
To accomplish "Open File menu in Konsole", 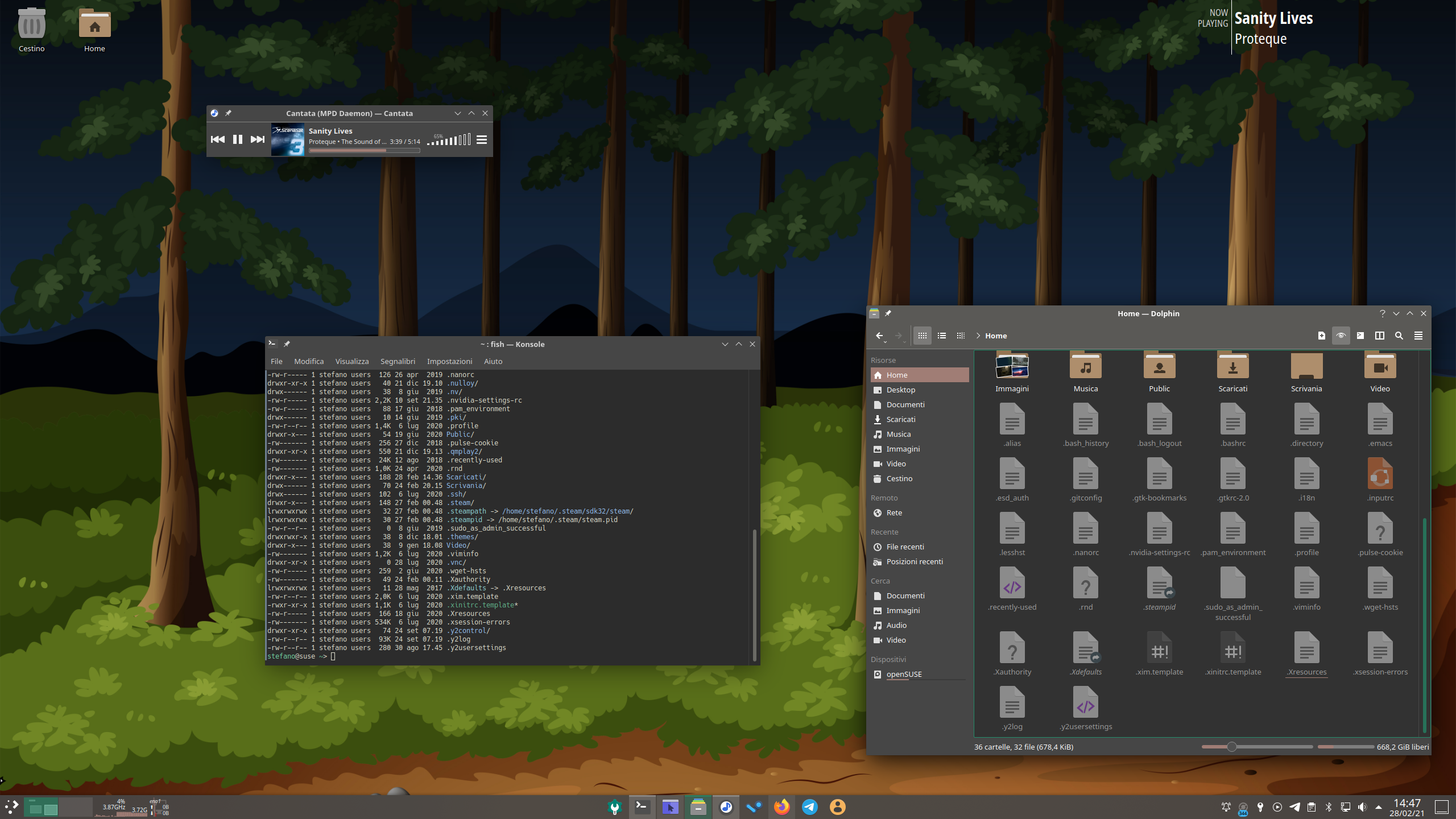I will coord(276,361).
